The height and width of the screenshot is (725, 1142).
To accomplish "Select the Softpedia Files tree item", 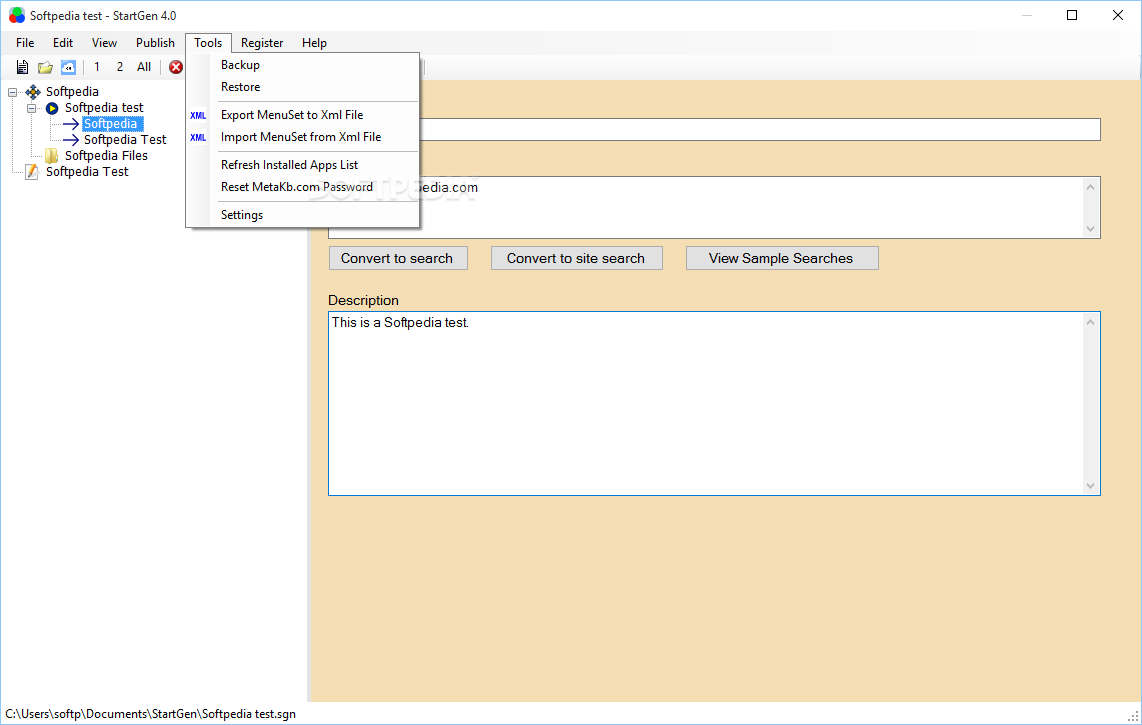I will (106, 156).
